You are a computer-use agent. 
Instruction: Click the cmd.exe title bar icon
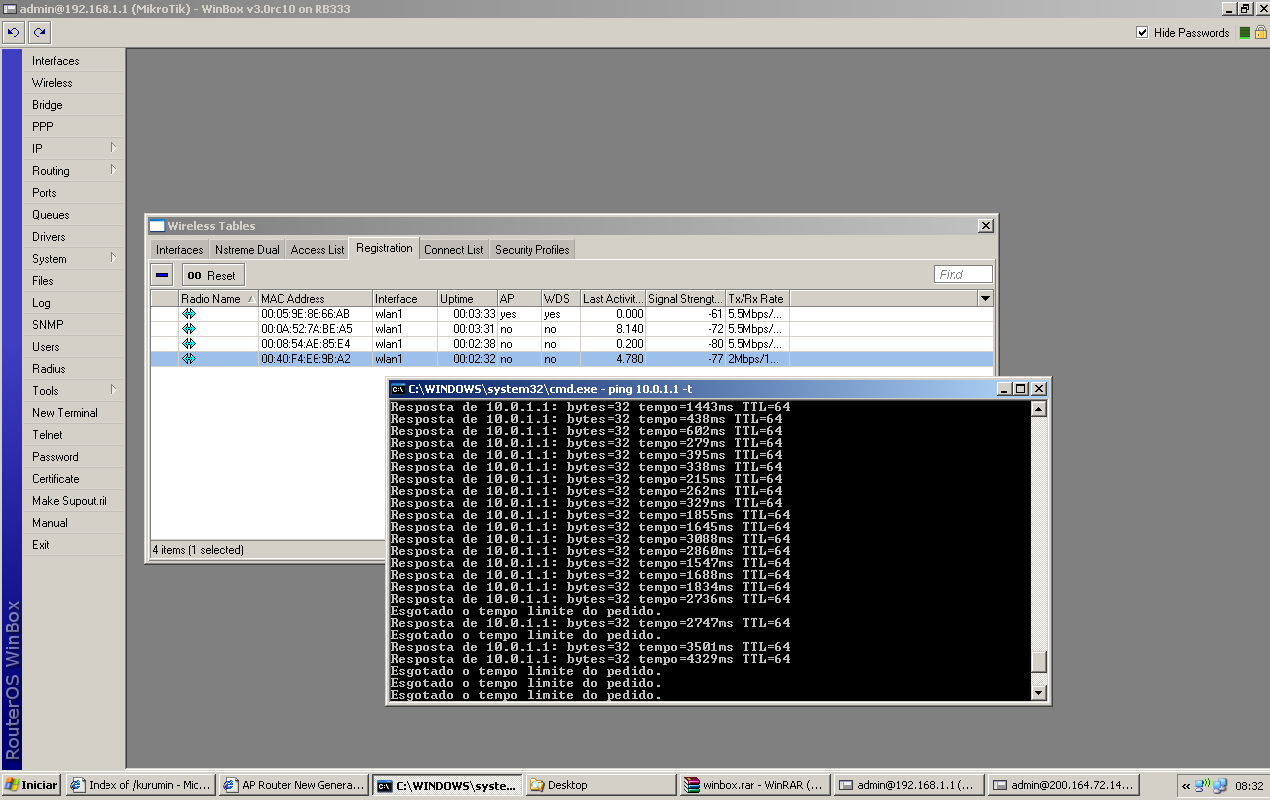click(398, 388)
